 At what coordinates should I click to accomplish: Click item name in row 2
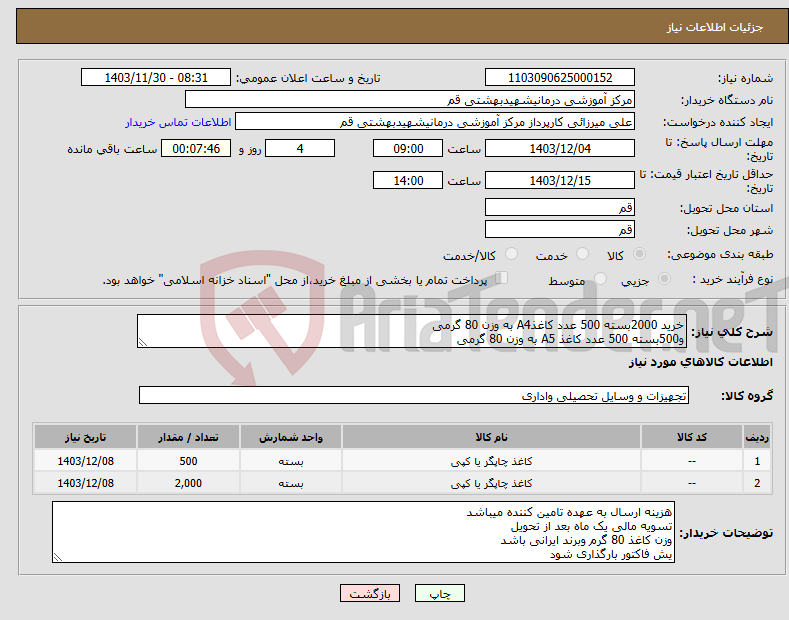coord(491,483)
